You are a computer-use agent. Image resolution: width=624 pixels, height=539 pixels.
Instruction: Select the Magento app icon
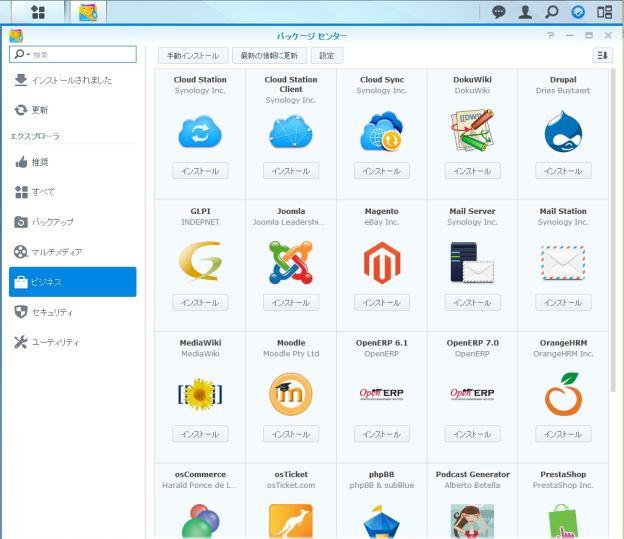click(x=382, y=262)
